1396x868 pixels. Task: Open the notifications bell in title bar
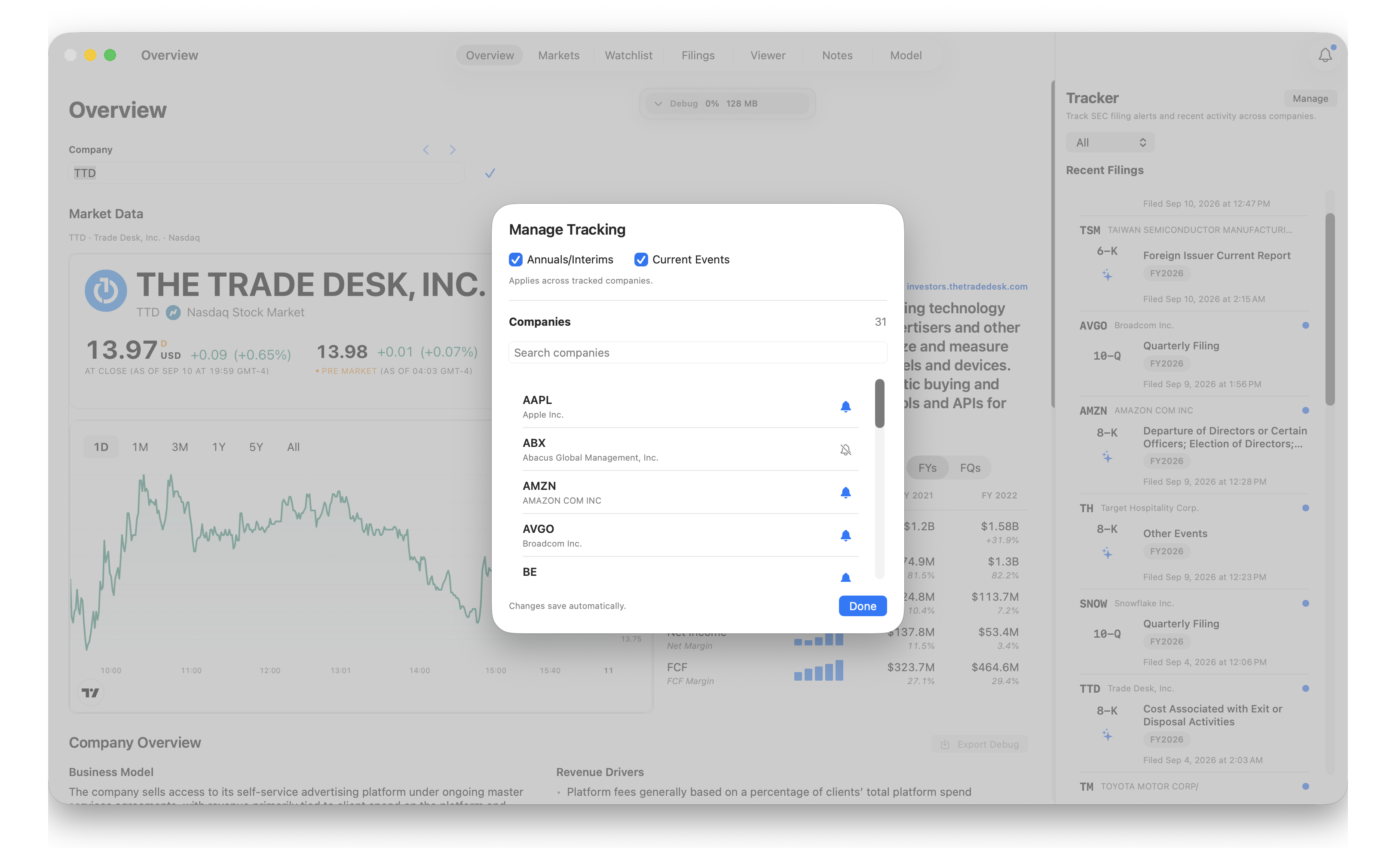[x=1325, y=55]
